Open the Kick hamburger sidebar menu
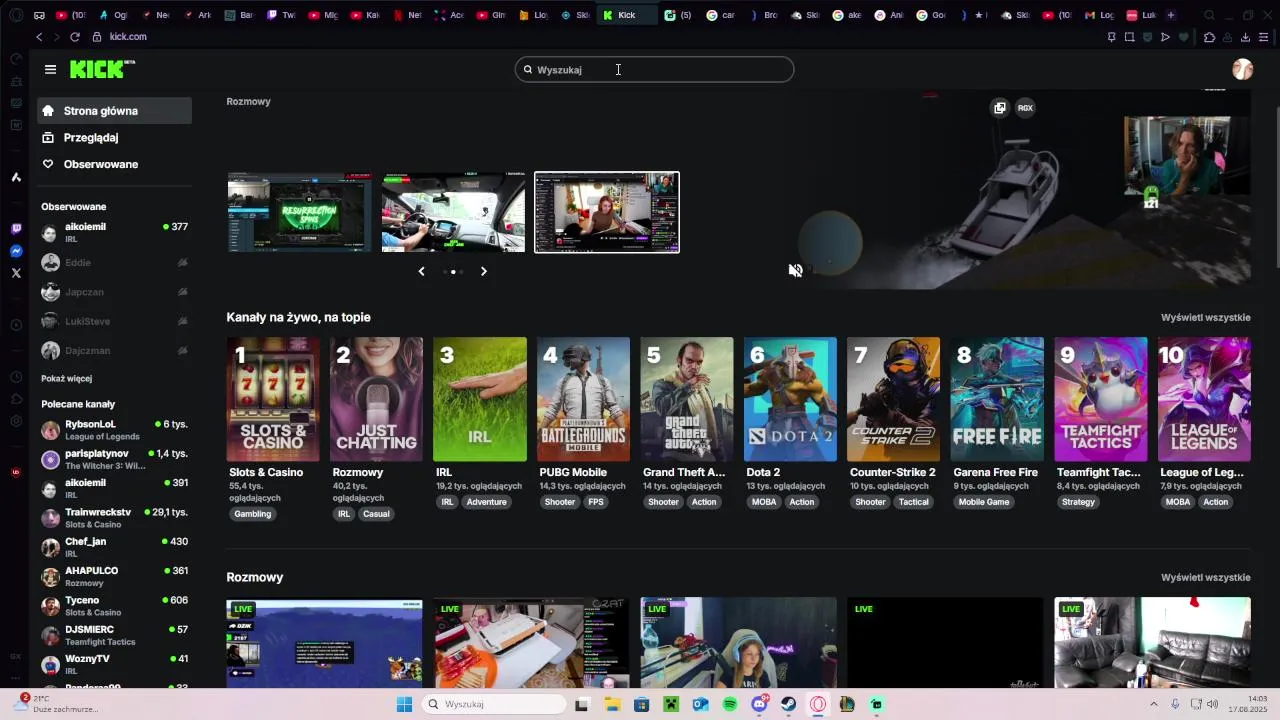 [x=50, y=69]
